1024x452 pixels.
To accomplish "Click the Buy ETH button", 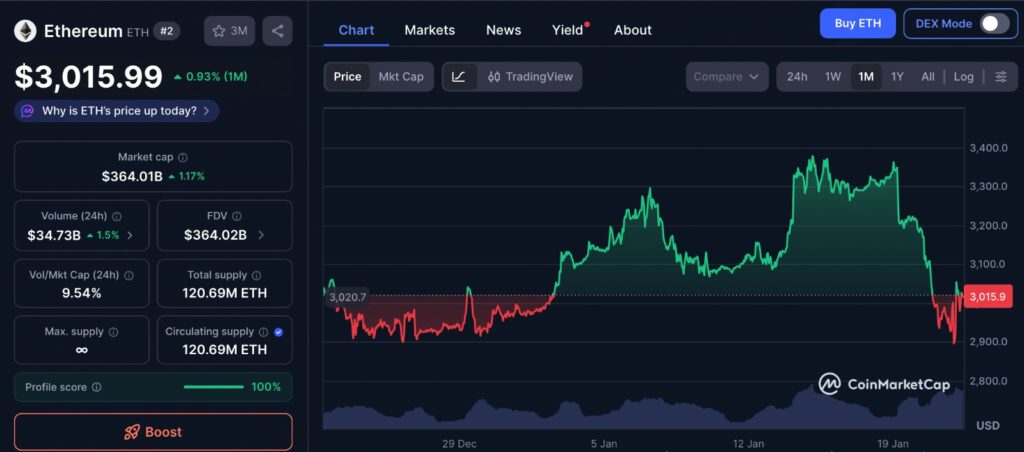I will (857, 24).
